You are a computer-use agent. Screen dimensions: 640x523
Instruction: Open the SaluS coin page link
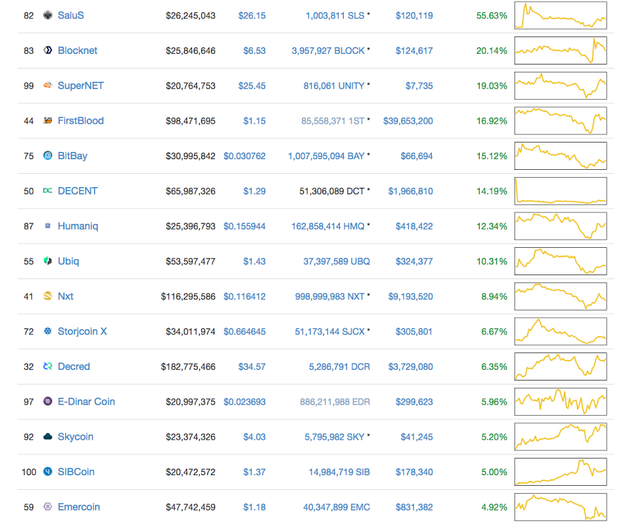coord(71,16)
